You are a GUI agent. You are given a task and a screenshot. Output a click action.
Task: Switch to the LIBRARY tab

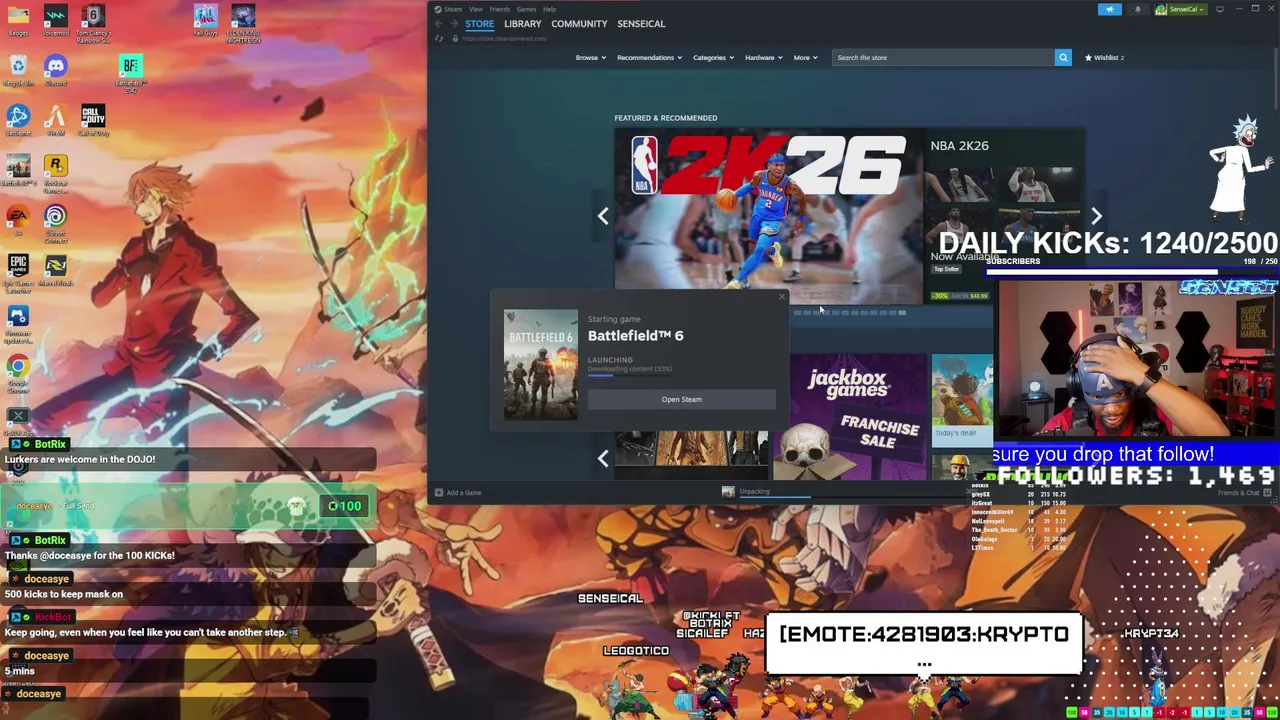(522, 23)
